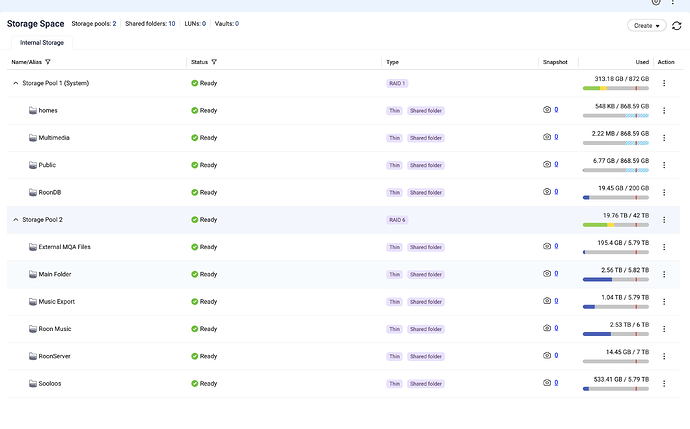Open the Create dropdown
Viewport: 690px width, 429px height.
(646, 26)
